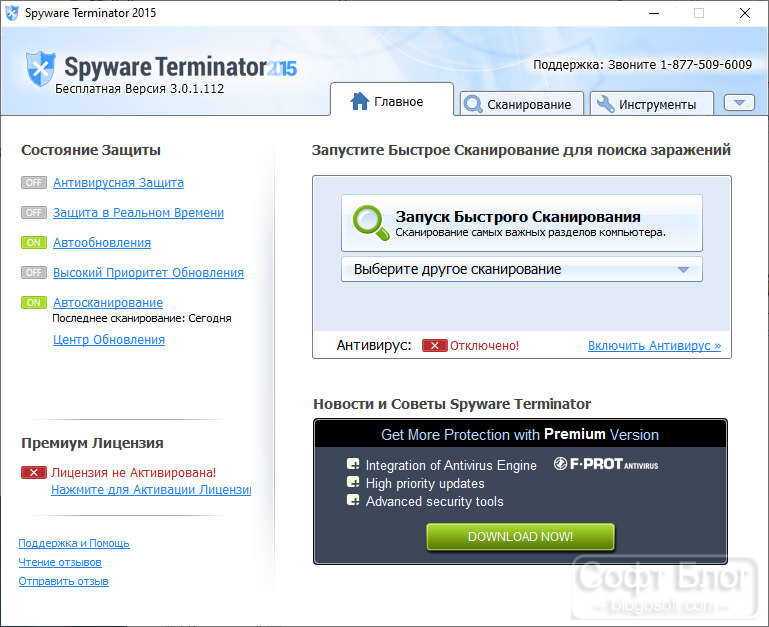Click the red X license status icon
The image size is (769, 627).
(x=34, y=472)
